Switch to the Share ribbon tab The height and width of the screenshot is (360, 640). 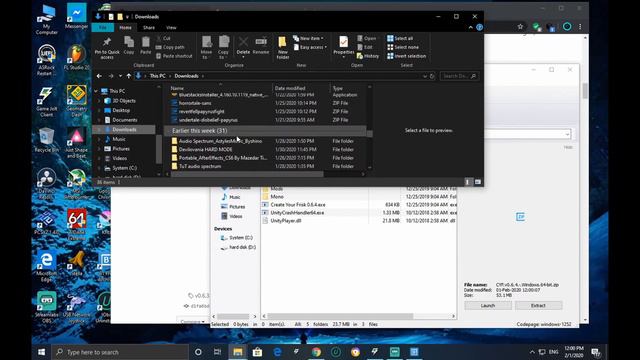pyautogui.click(x=149, y=27)
